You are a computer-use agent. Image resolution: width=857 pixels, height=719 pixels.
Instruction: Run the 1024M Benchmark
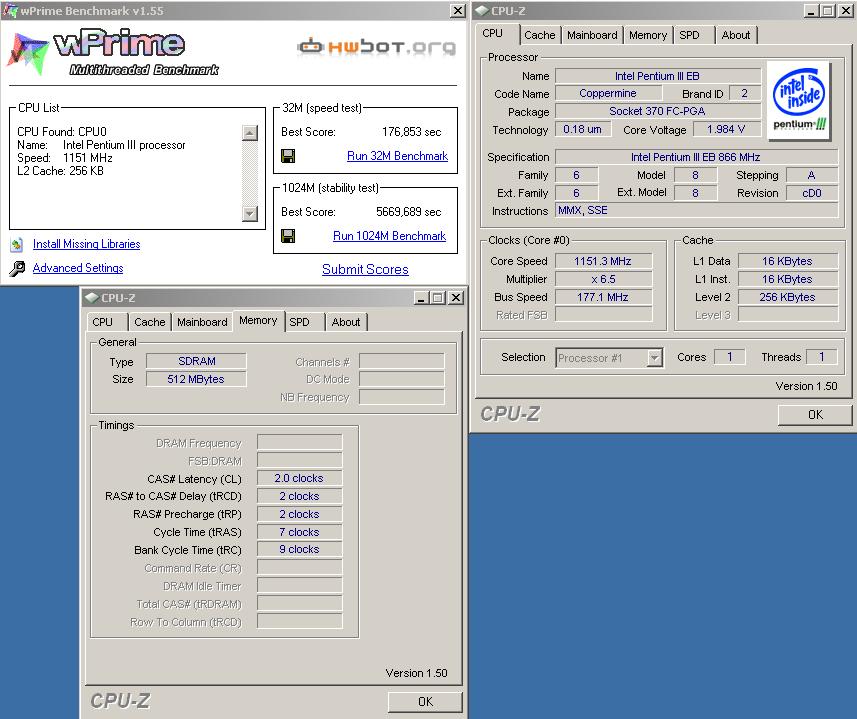point(389,235)
